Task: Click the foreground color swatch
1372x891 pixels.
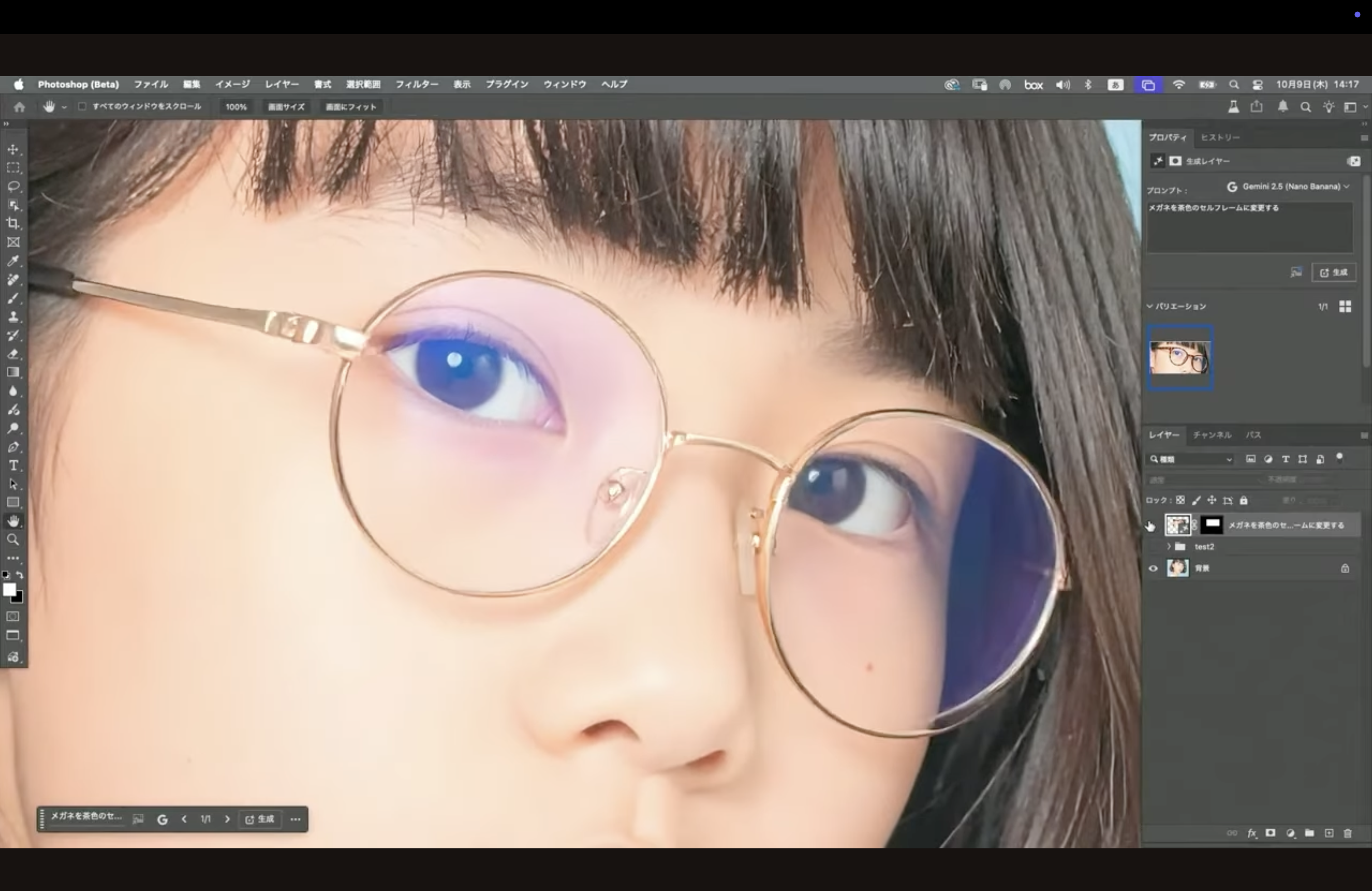Action: click(x=9, y=590)
